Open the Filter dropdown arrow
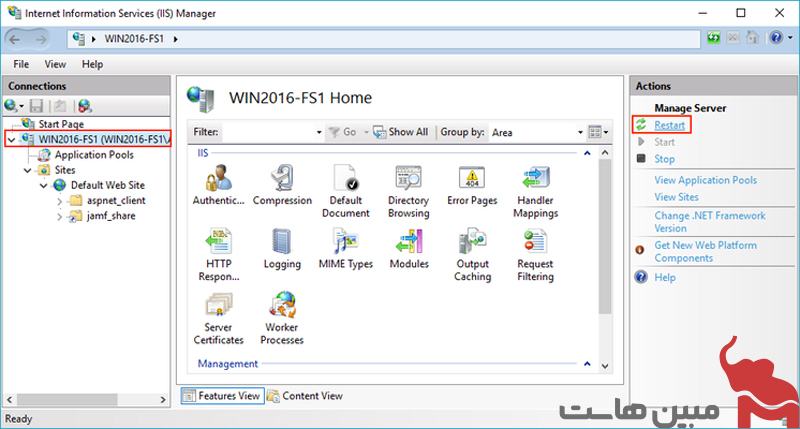 click(x=319, y=133)
